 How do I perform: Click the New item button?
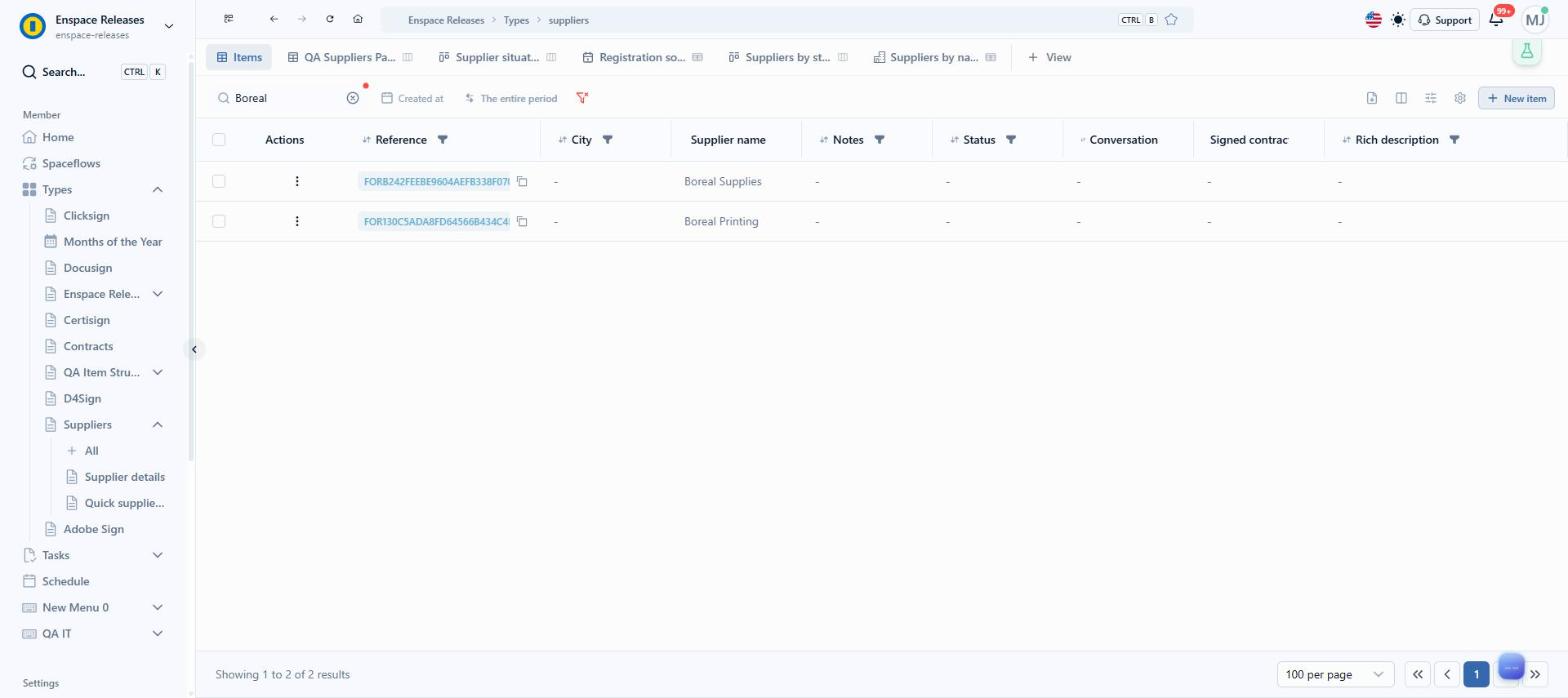pos(1516,98)
